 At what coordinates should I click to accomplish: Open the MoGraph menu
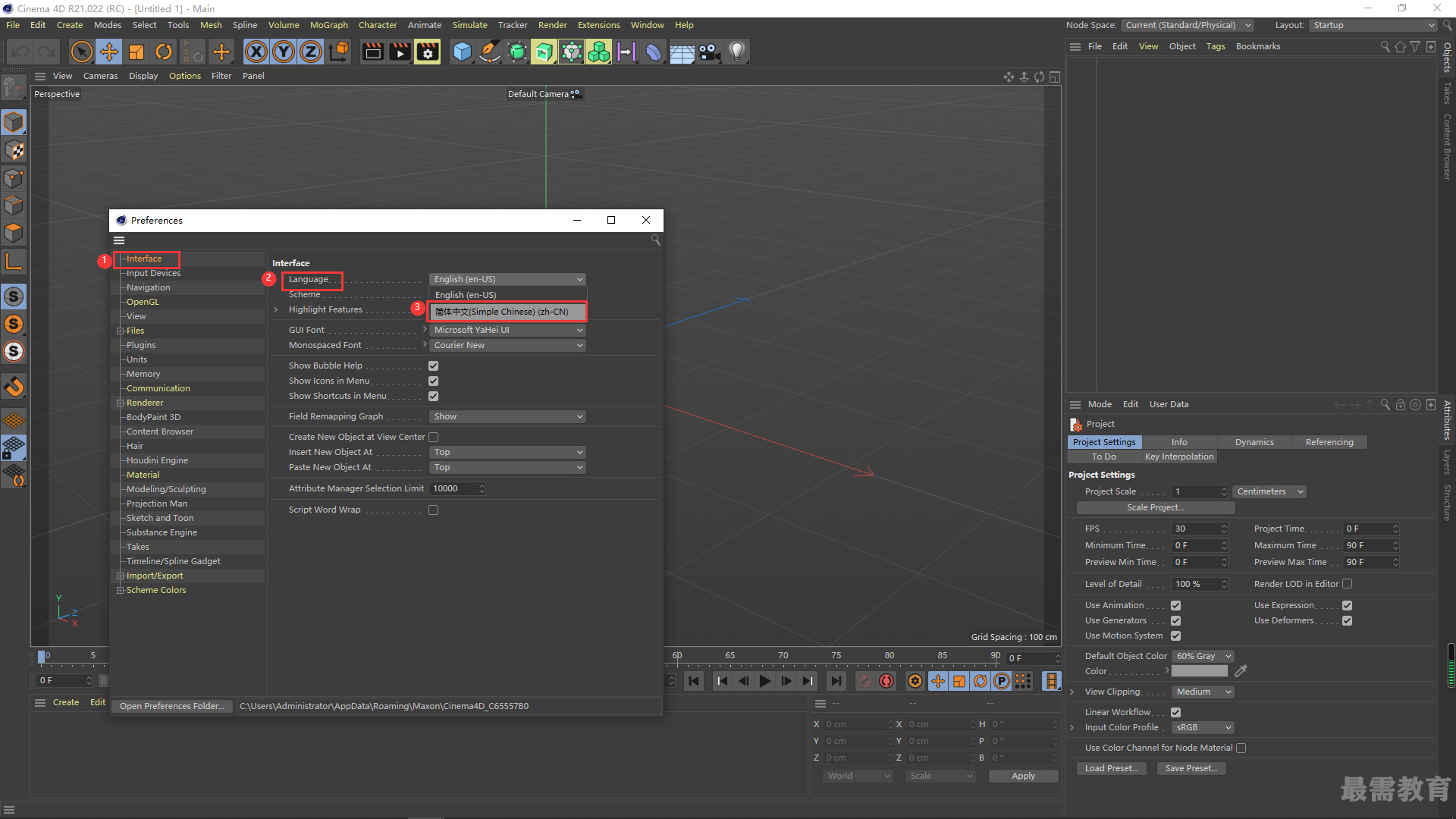coord(328,25)
